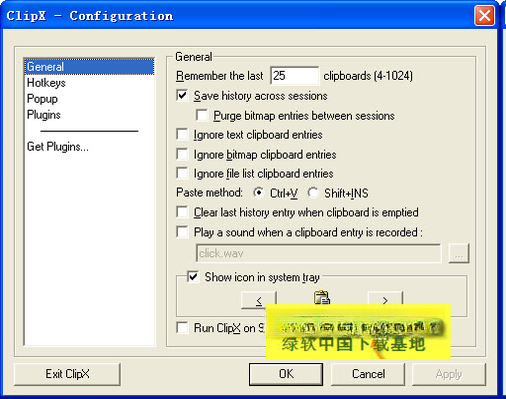Screen dimensions: 506x399
Task: Click the previous tray icon arrow button
Action: [259, 300]
